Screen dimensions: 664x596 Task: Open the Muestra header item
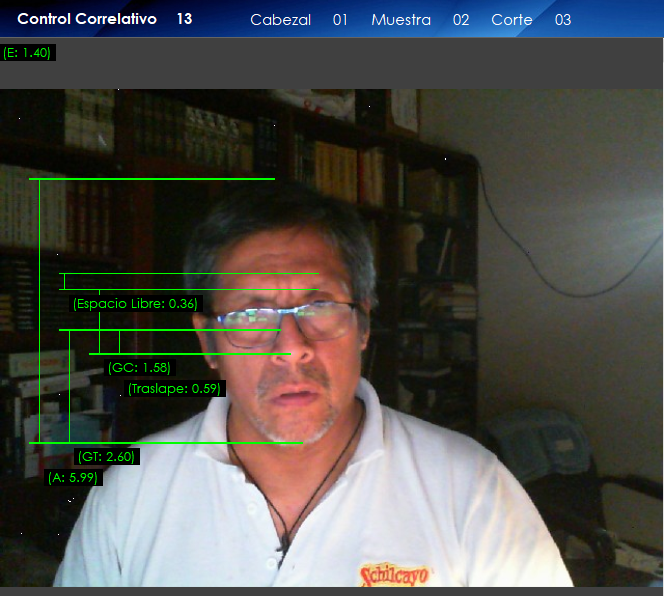[400, 20]
